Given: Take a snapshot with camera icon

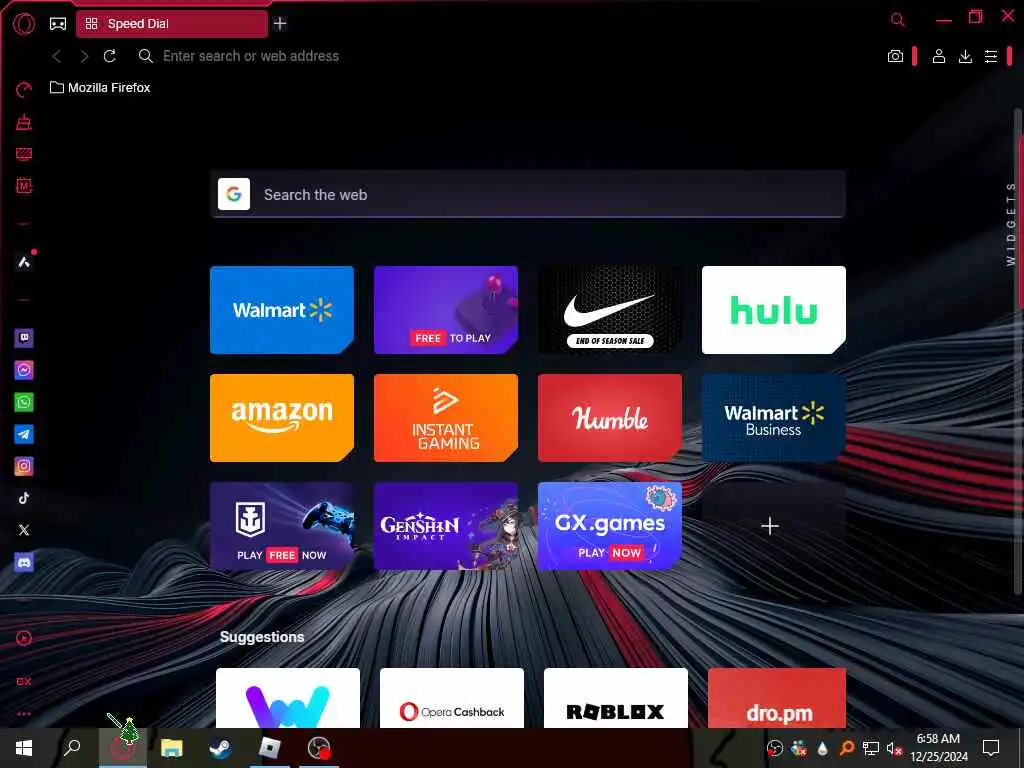Looking at the screenshot, I should click(895, 56).
